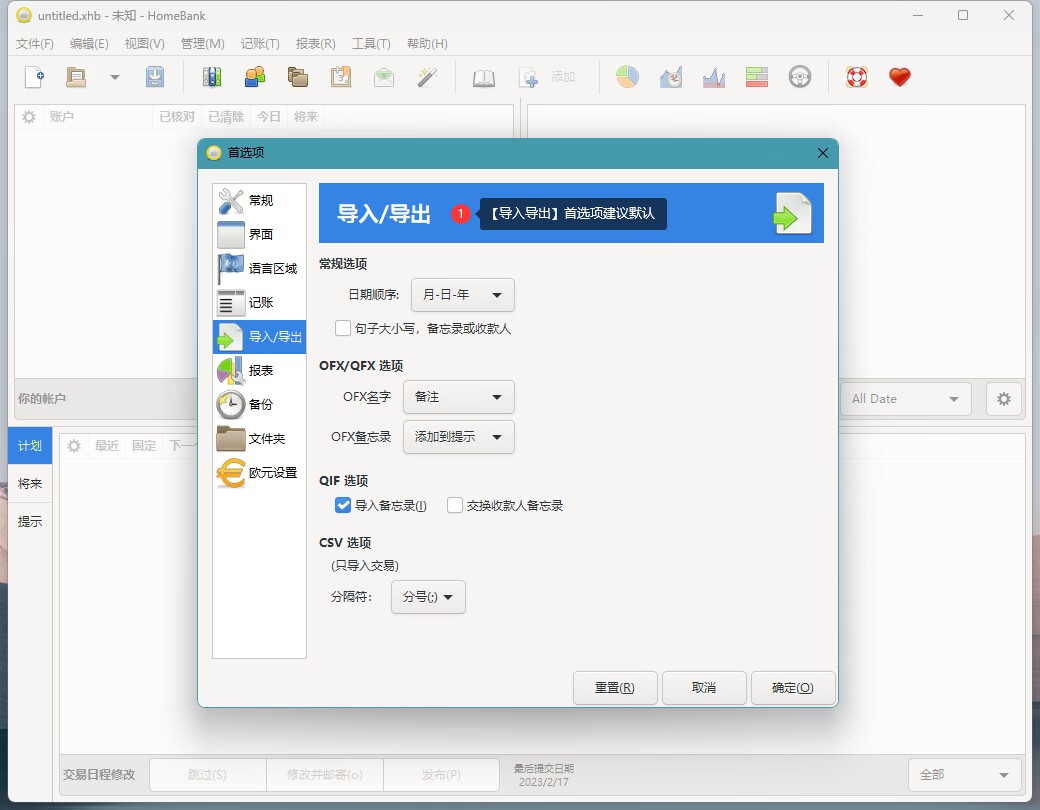Switch to the 将来 tab

point(30,484)
